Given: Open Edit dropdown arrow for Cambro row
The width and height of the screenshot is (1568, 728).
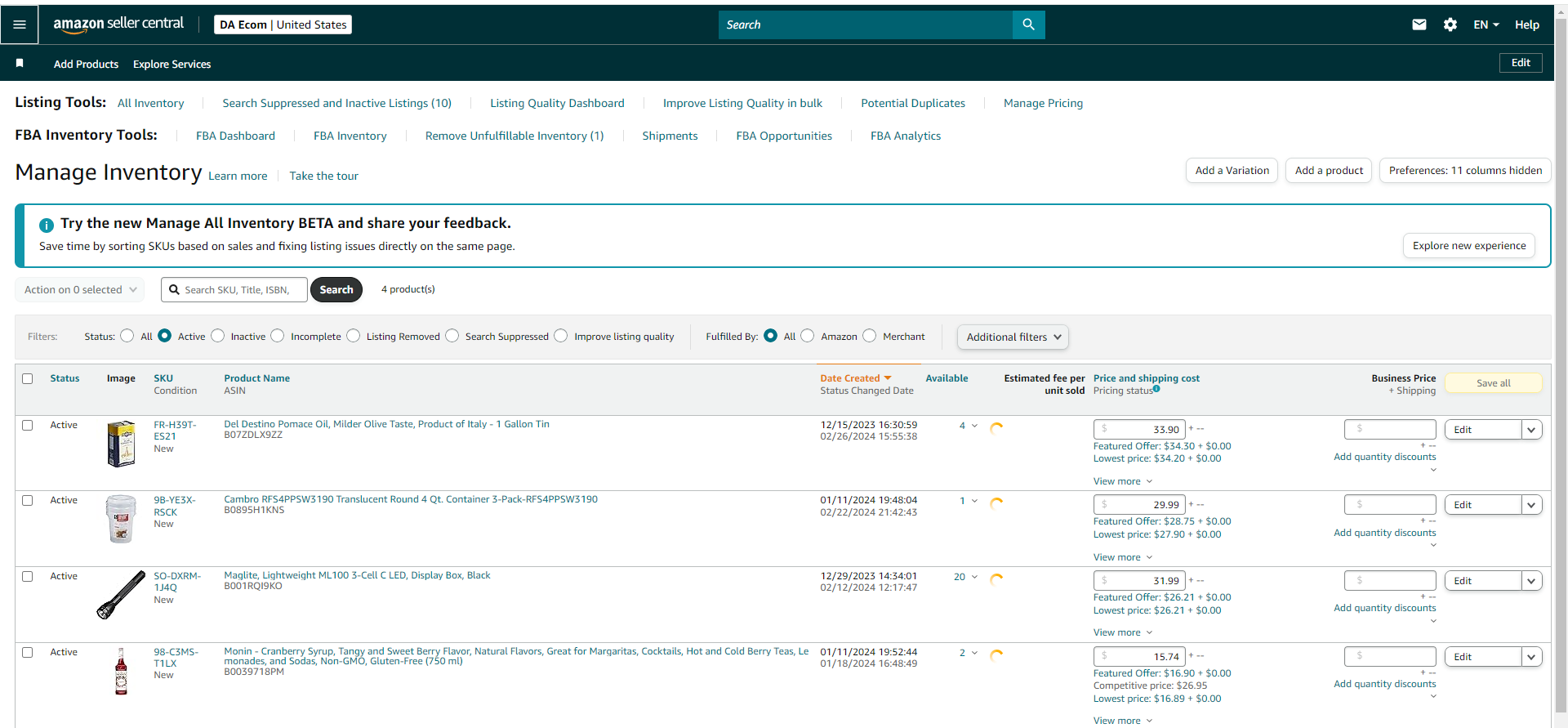Looking at the screenshot, I should coord(1531,505).
